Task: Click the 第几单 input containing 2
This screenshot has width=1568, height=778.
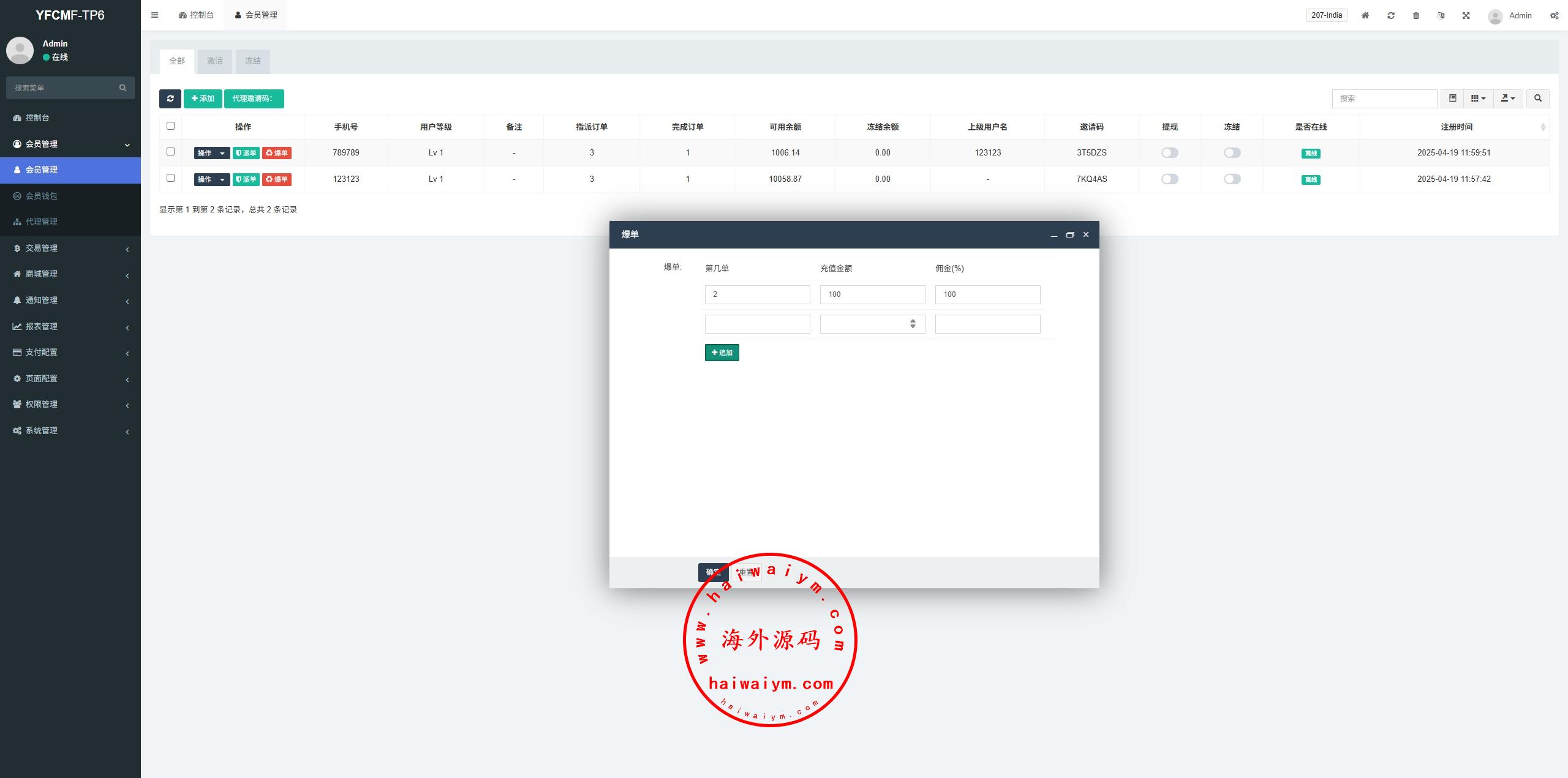Action: pos(757,294)
